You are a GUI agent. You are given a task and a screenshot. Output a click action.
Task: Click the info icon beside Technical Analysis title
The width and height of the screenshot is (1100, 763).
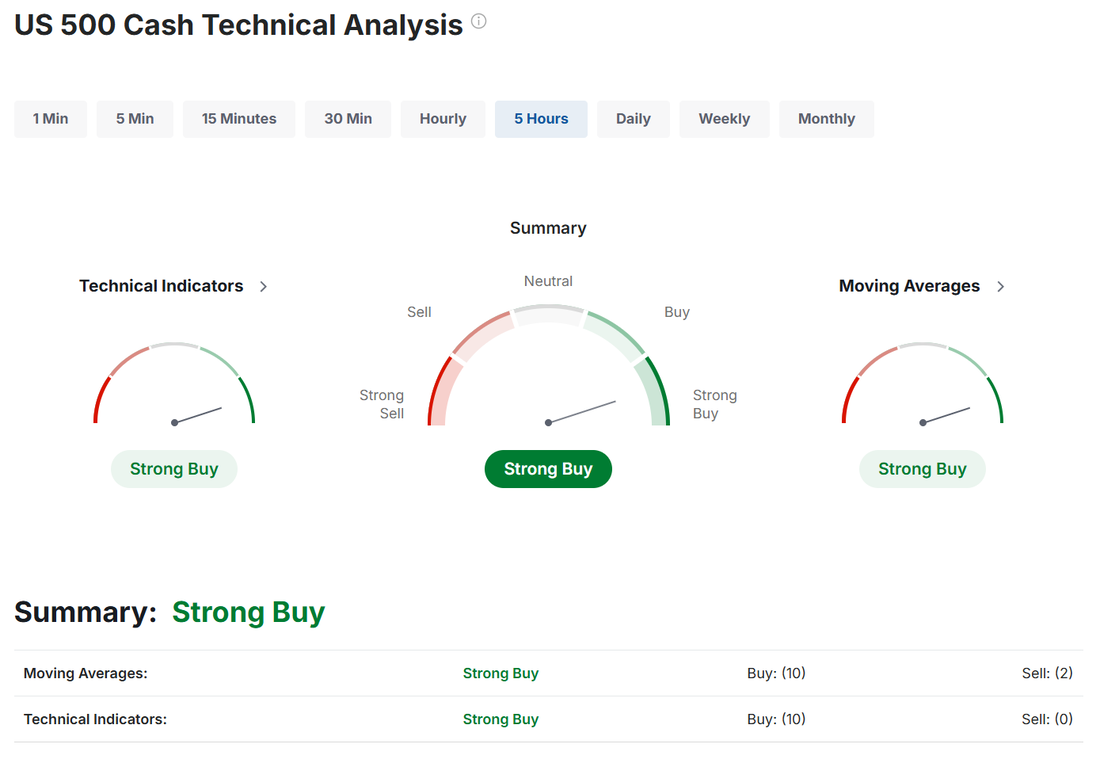click(x=478, y=21)
